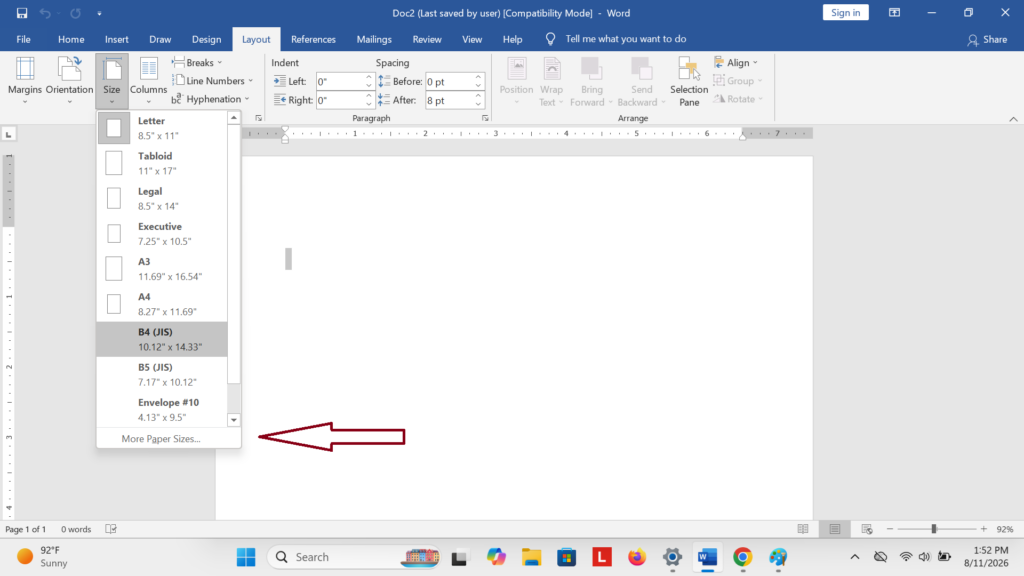Select Tabloid 11" x 17" paper size
The image size is (1024, 576).
click(162, 163)
